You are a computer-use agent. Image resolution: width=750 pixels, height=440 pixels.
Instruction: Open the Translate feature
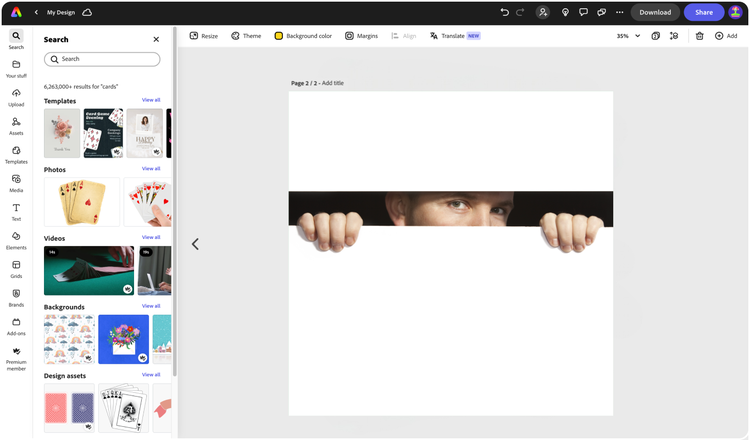pyautogui.click(x=455, y=36)
